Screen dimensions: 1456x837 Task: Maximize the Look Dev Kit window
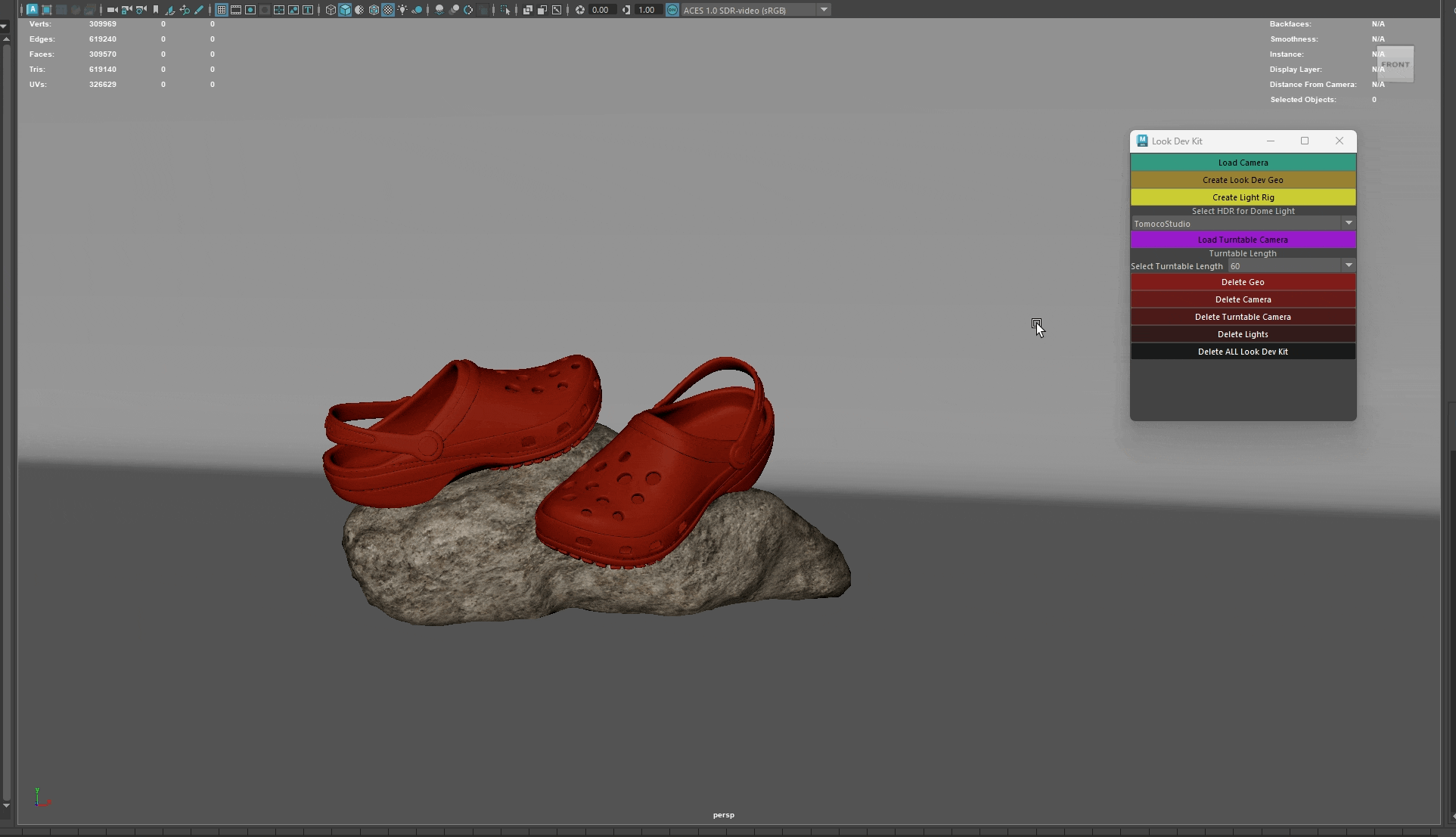(x=1305, y=141)
